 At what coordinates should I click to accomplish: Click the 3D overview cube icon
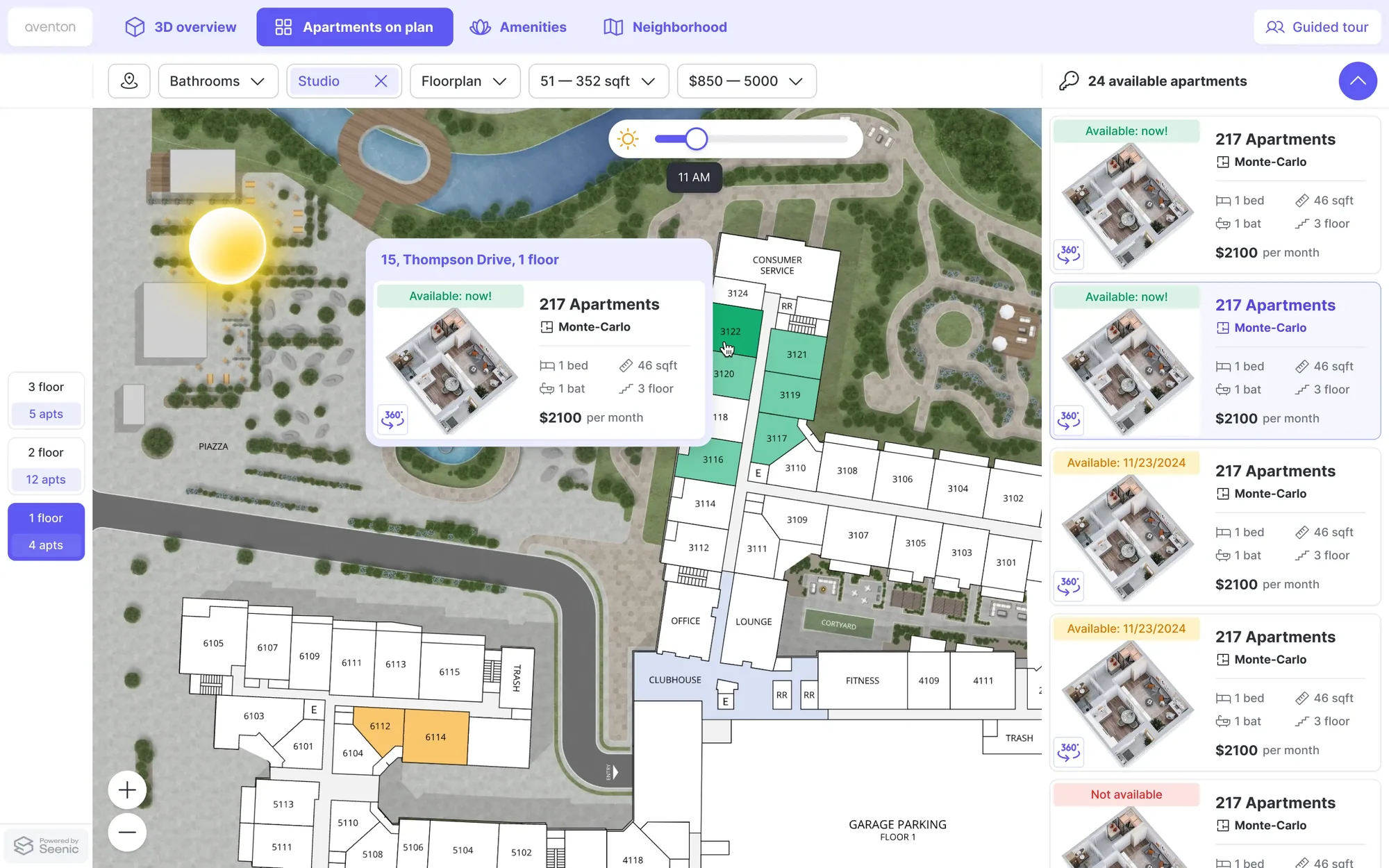(x=135, y=27)
